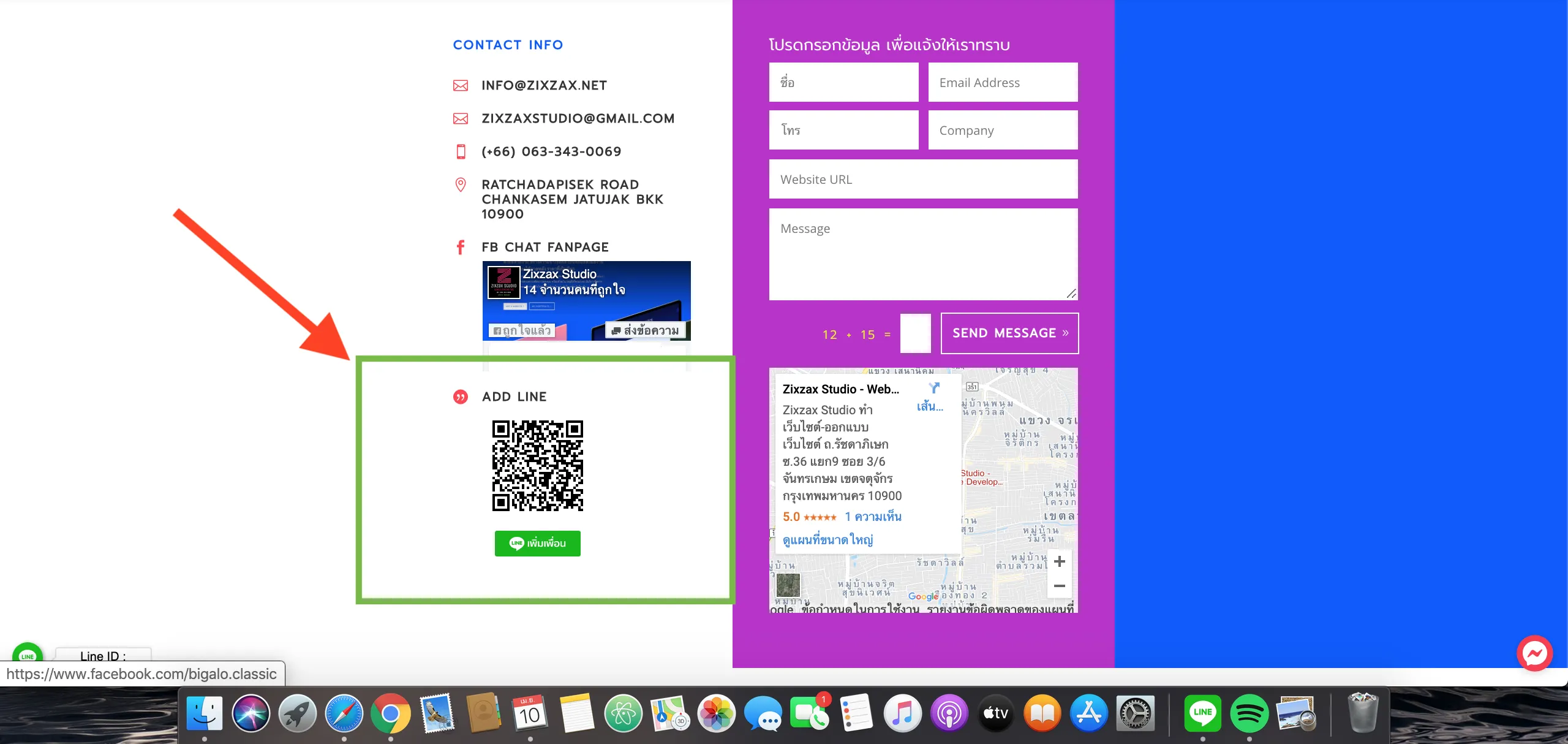Click the ADD LINE heading
1568x744 pixels.
(x=514, y=397)
